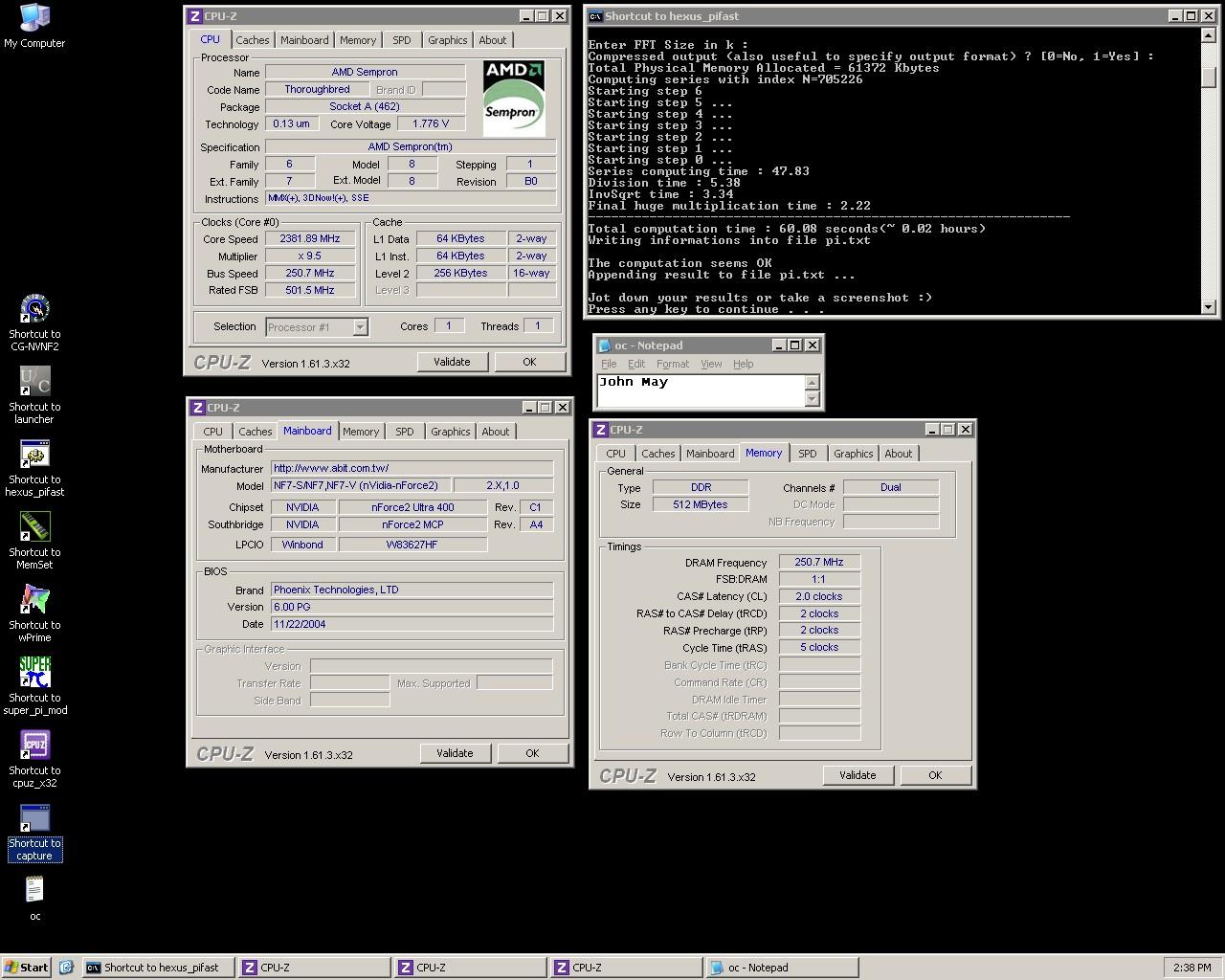1225x980 pixels.
Task: Open Notepad Help menu
Action: [744, 364]
